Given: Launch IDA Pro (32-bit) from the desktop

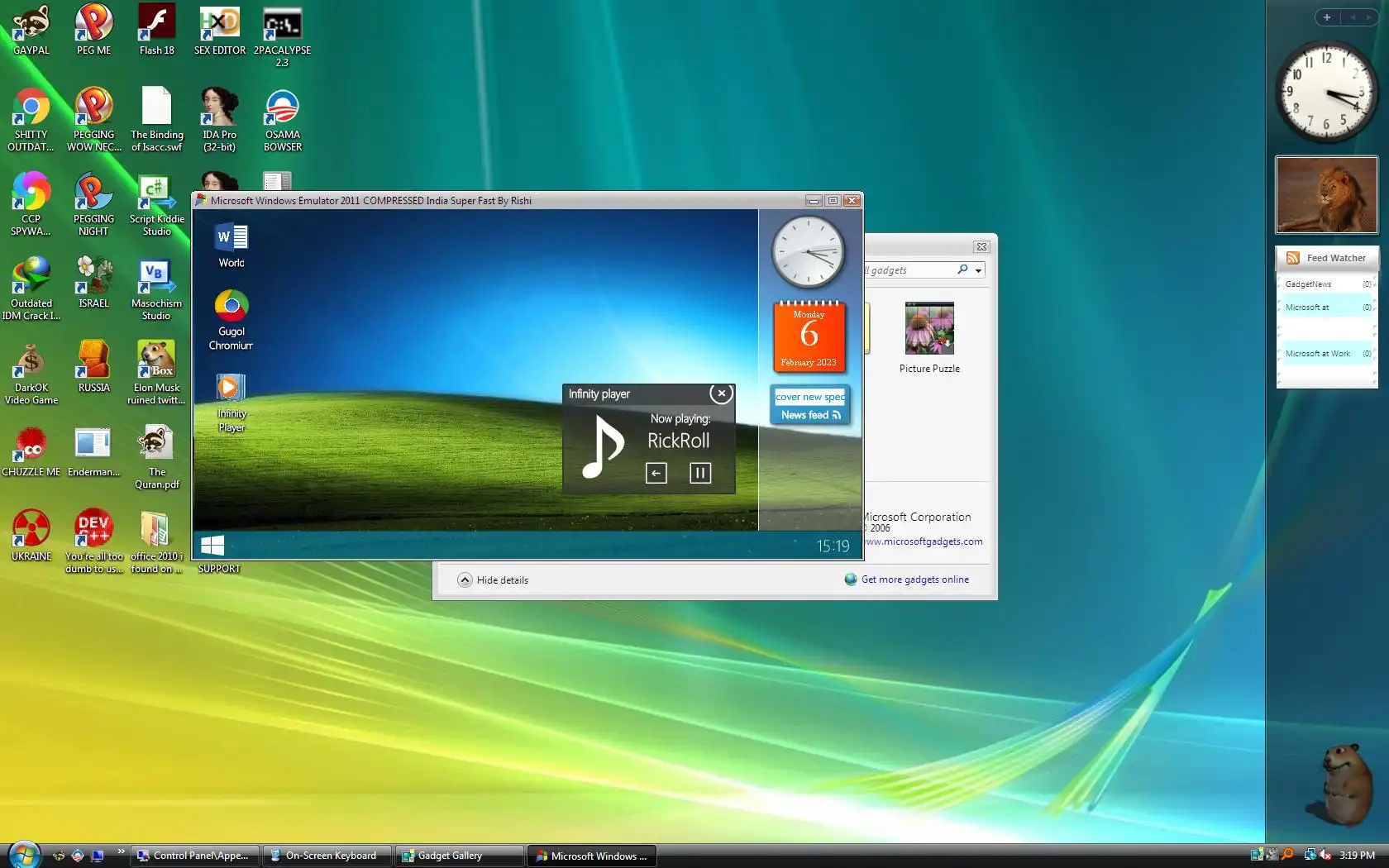Looking at the screenshot, I should click(x=219, y=119).
